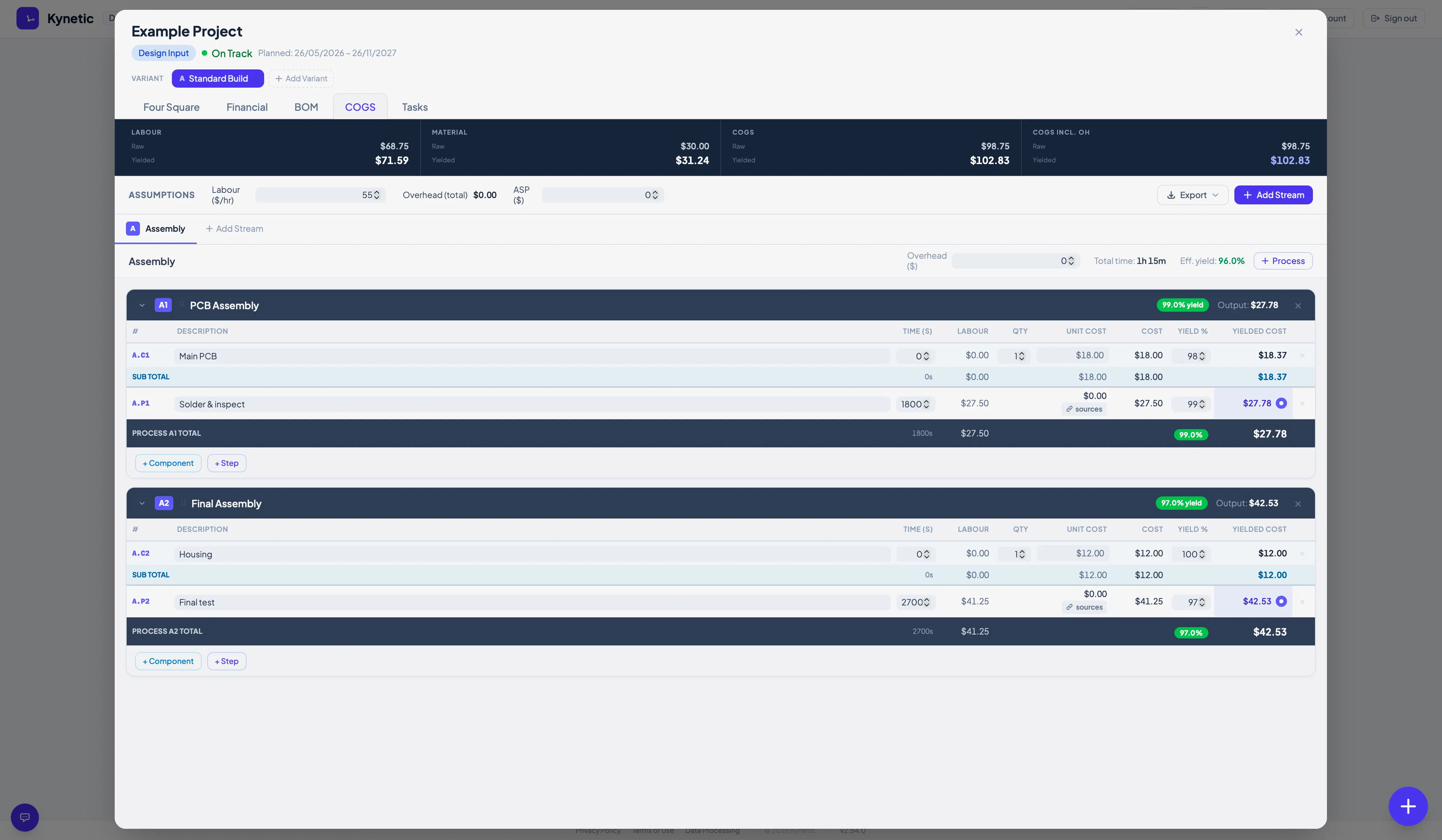
Task: Open the Tasks tab
Action: [x=414, y=107]
